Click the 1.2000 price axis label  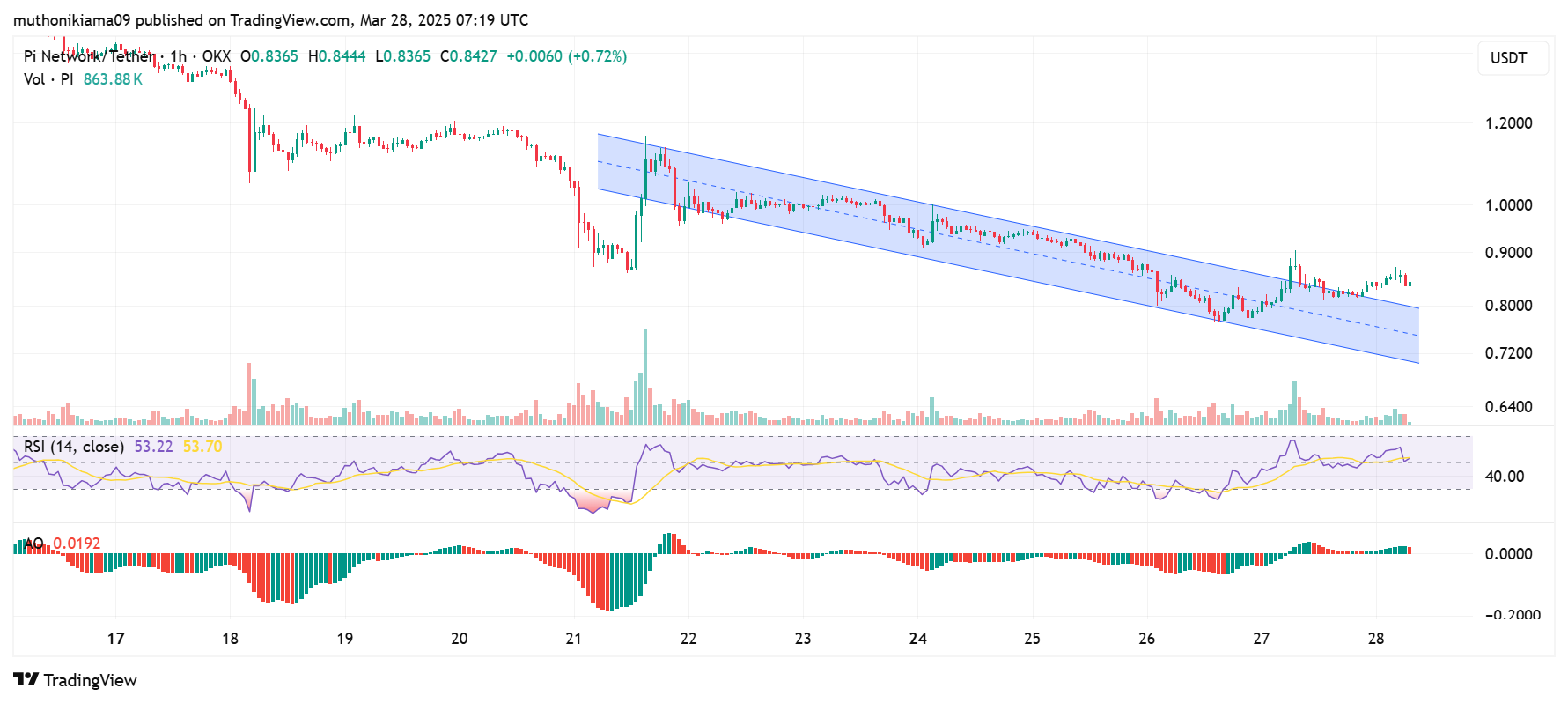click(1508, 123)
